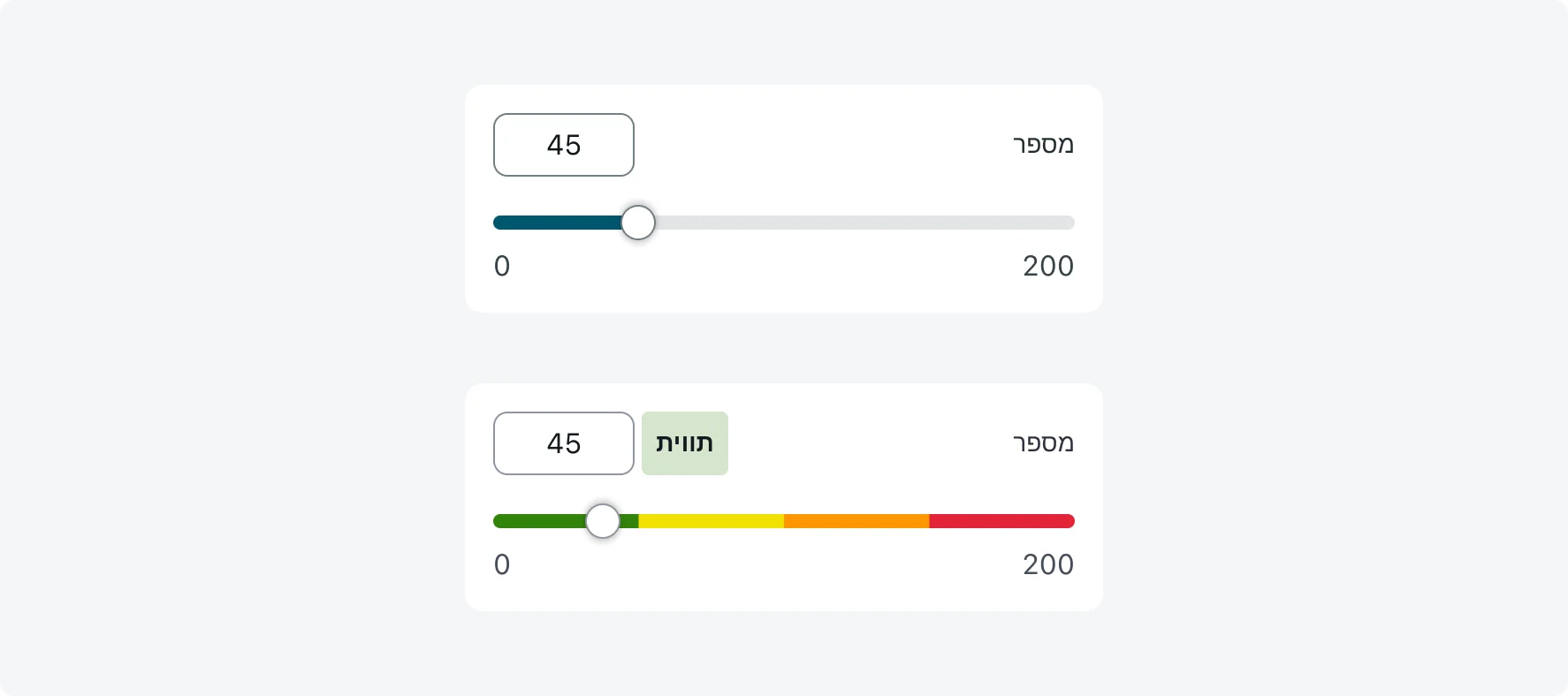Viewport: 1568px width, 696px height.
Task: Click the 0 minimum label under the colored slider
Action: click(502, 564)
